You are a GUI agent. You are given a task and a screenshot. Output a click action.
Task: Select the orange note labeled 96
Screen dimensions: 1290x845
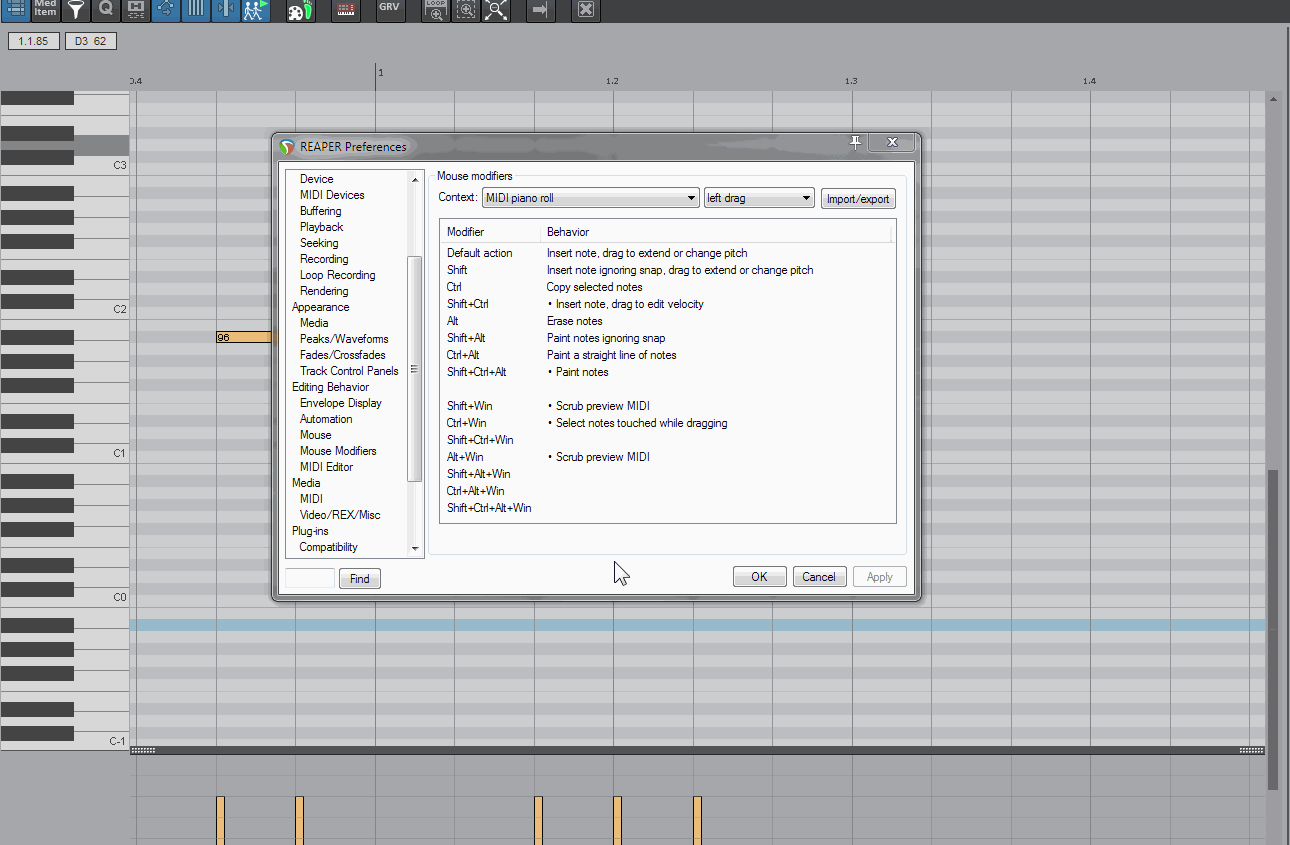coord(244,337)
